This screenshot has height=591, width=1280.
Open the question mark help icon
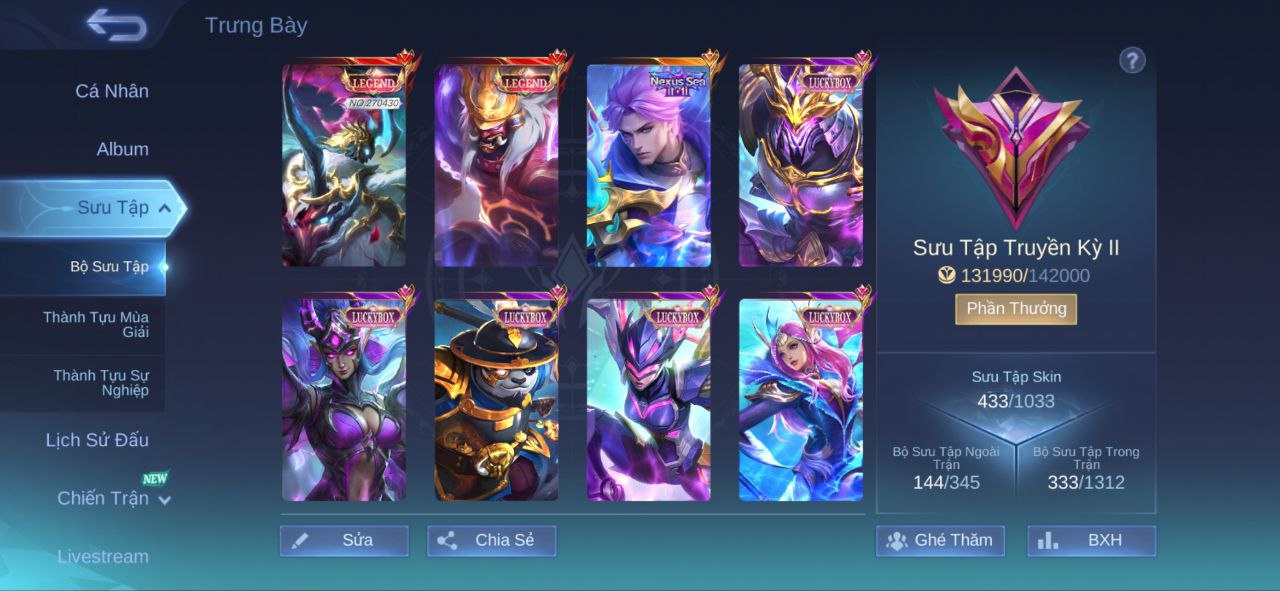click(1132, 60)
